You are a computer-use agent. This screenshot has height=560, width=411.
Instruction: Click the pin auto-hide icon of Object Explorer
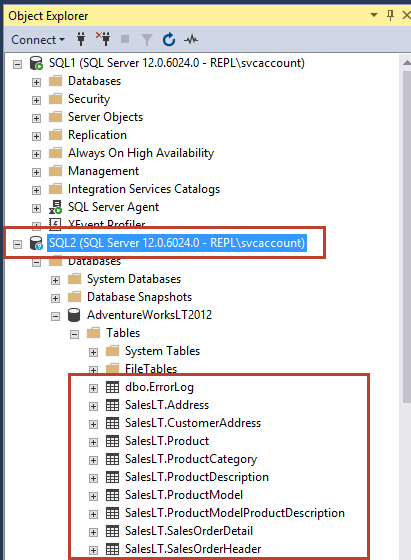pos(390,15)
